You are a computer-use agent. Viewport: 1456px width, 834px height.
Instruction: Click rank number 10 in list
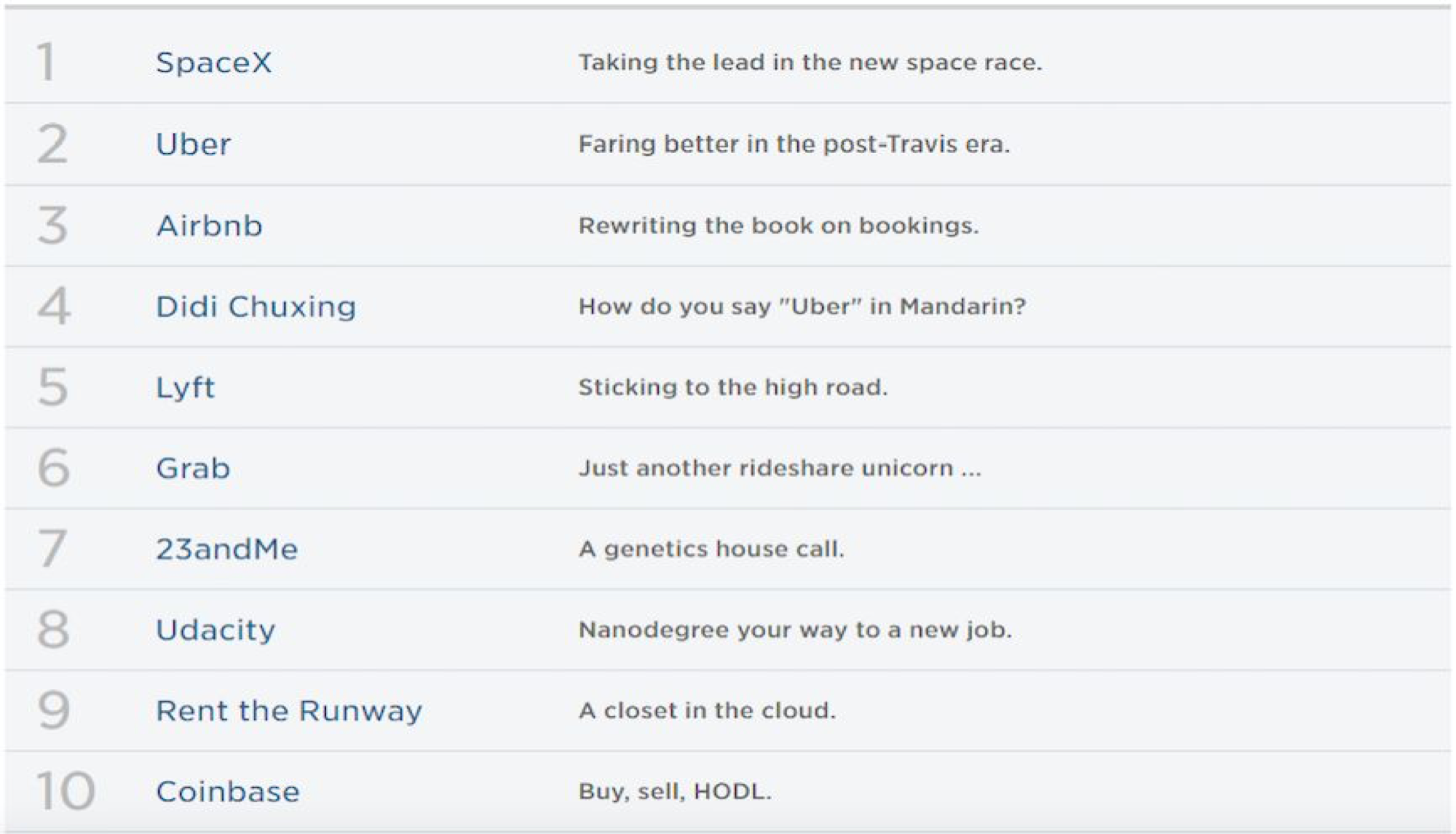[x=66, y=791]
